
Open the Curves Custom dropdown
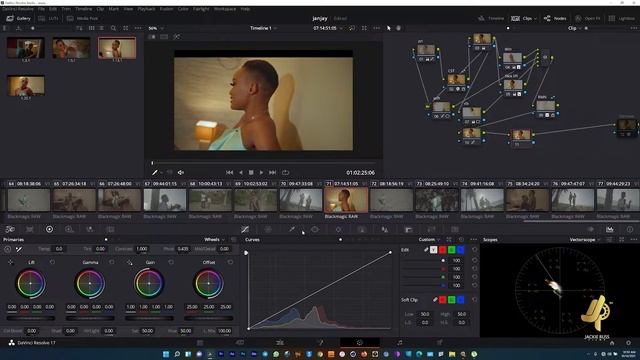tap(429, 240)
